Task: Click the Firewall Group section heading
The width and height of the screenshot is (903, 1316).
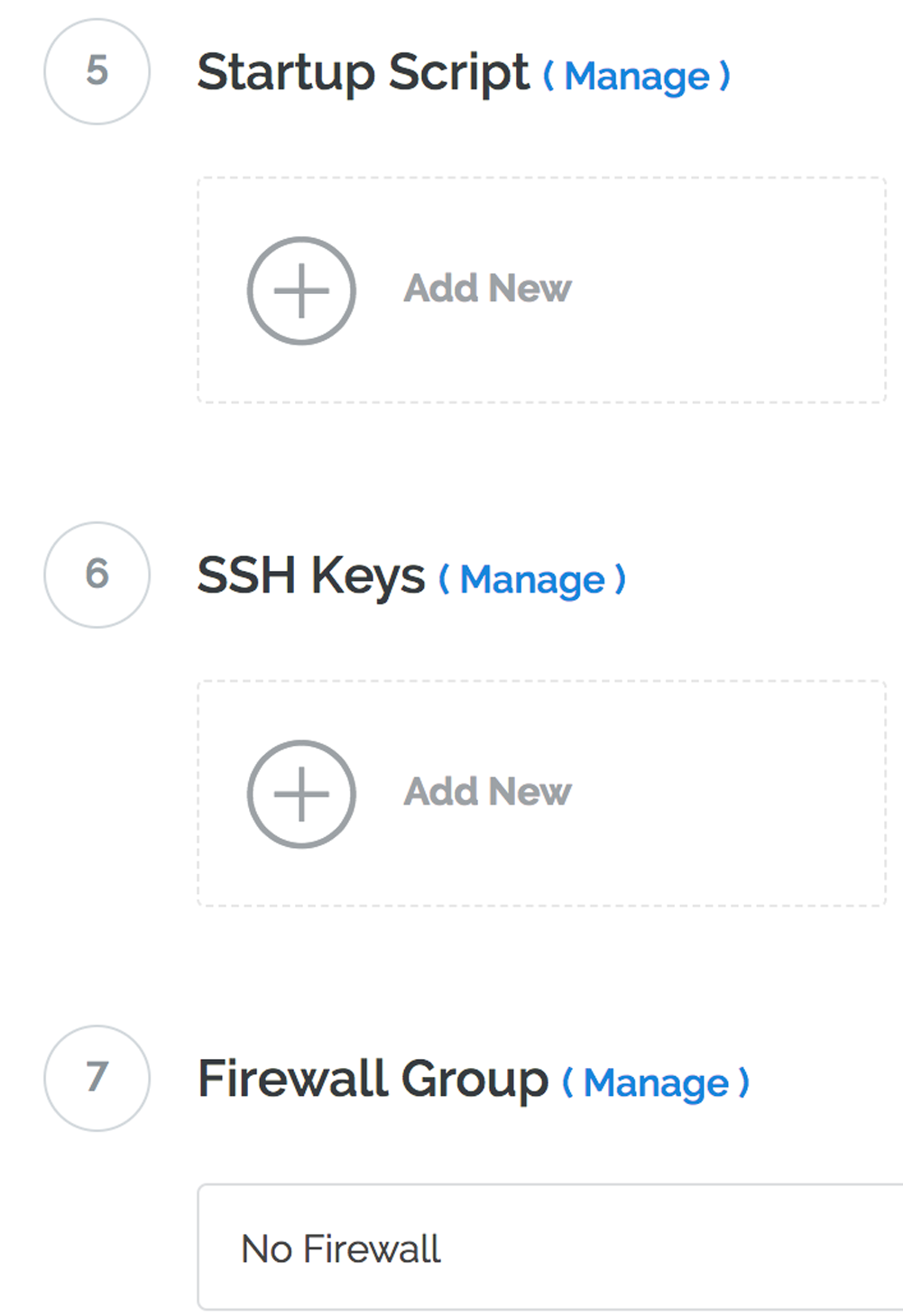Action: point(373,1079)
